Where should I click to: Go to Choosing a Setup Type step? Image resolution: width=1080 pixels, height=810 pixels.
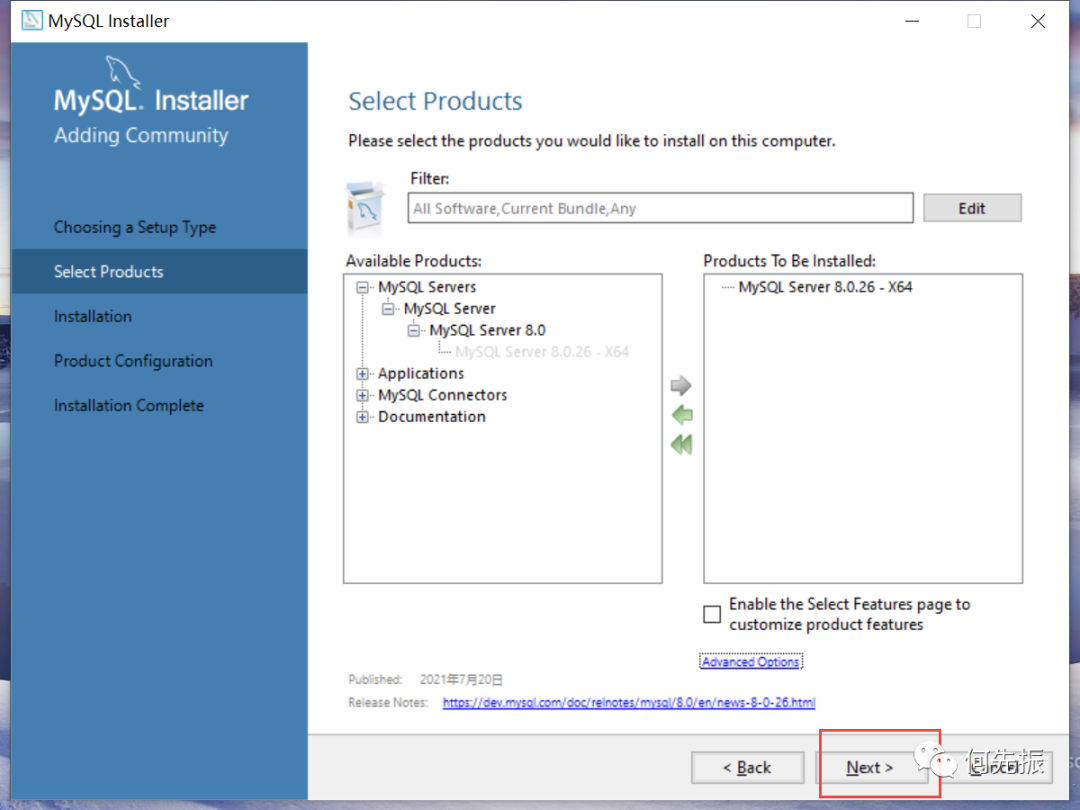135,227
